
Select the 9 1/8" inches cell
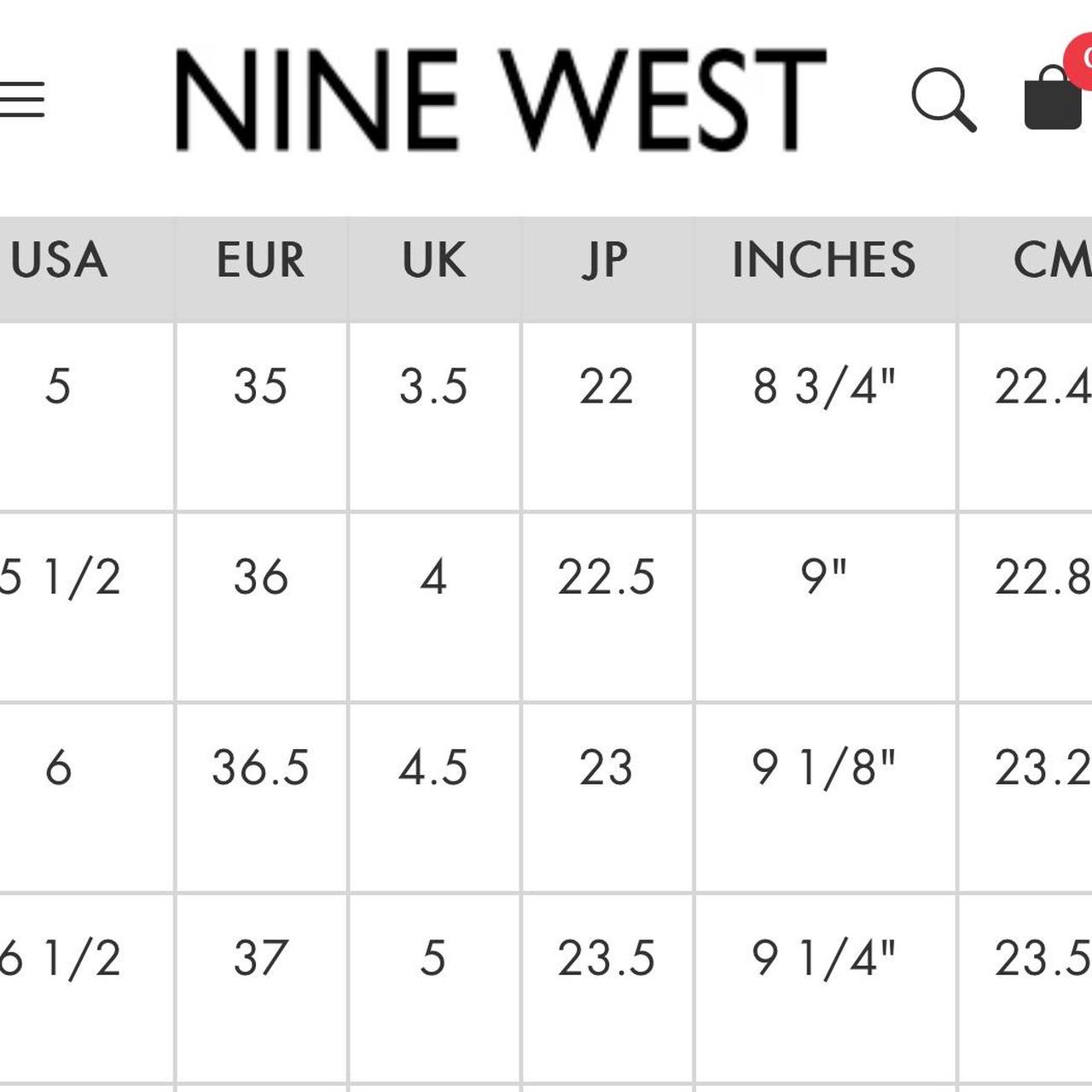(x=824, y=768)
